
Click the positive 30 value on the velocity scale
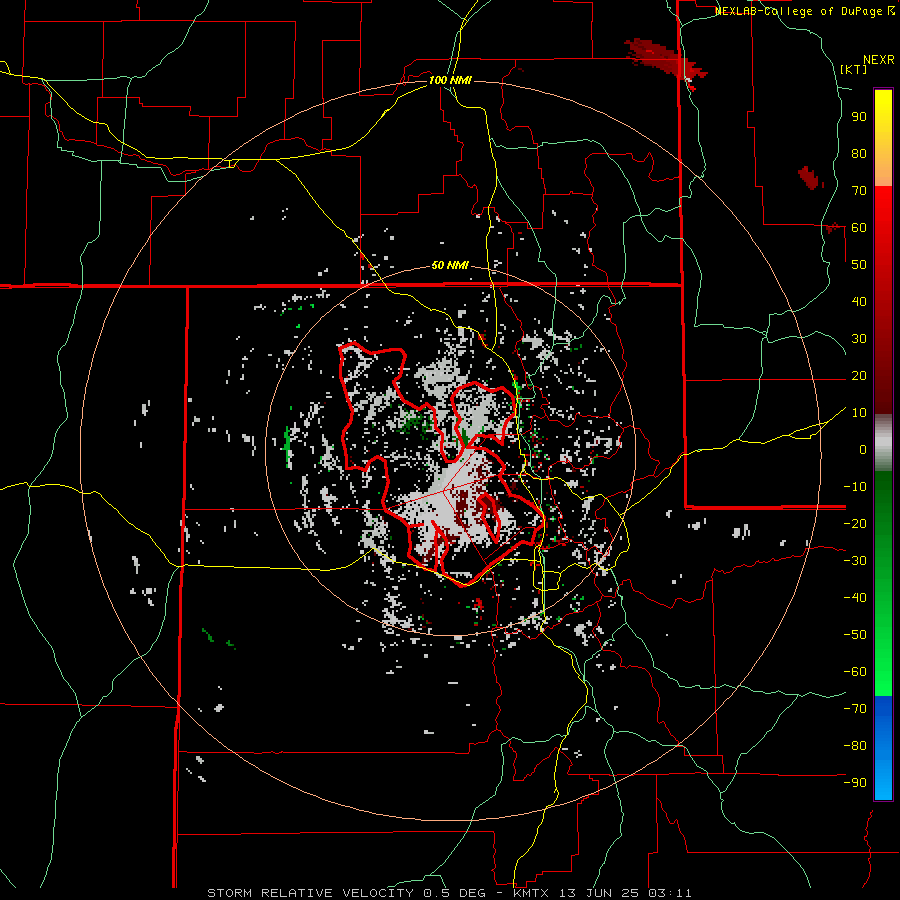(x=859, y=339)
